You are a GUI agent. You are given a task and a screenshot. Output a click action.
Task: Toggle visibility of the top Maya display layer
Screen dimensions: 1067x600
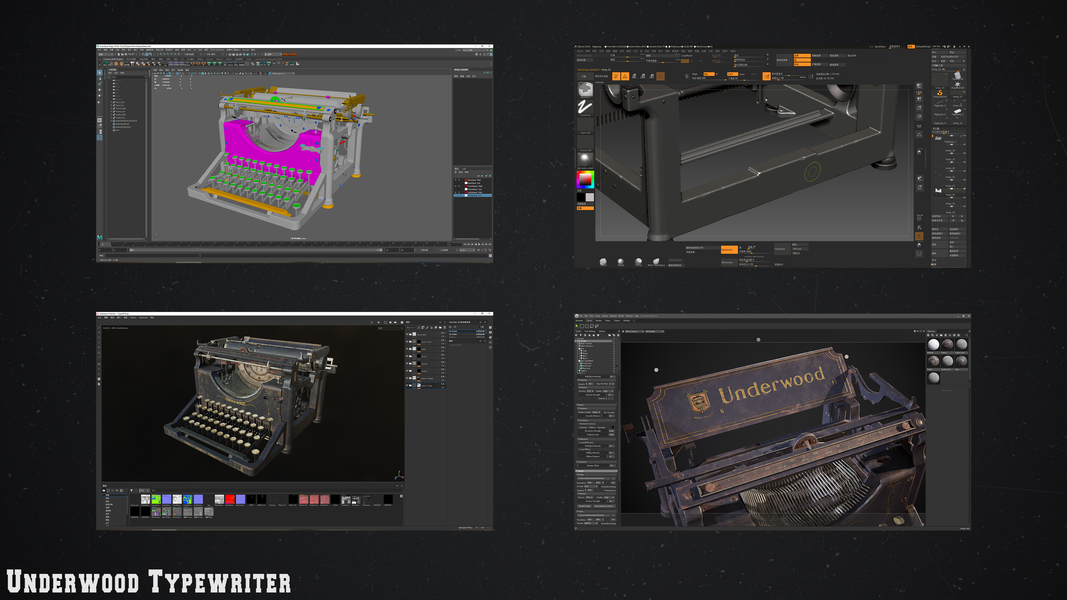tap(456, 180)
